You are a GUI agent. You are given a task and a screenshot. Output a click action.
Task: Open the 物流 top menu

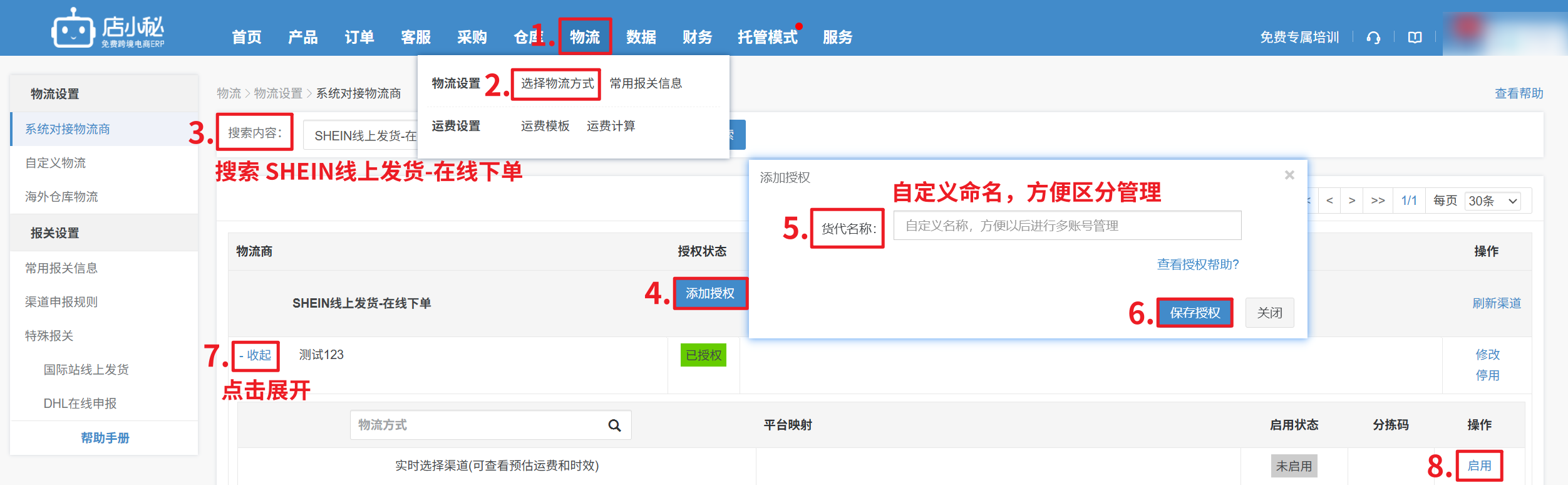585,37
